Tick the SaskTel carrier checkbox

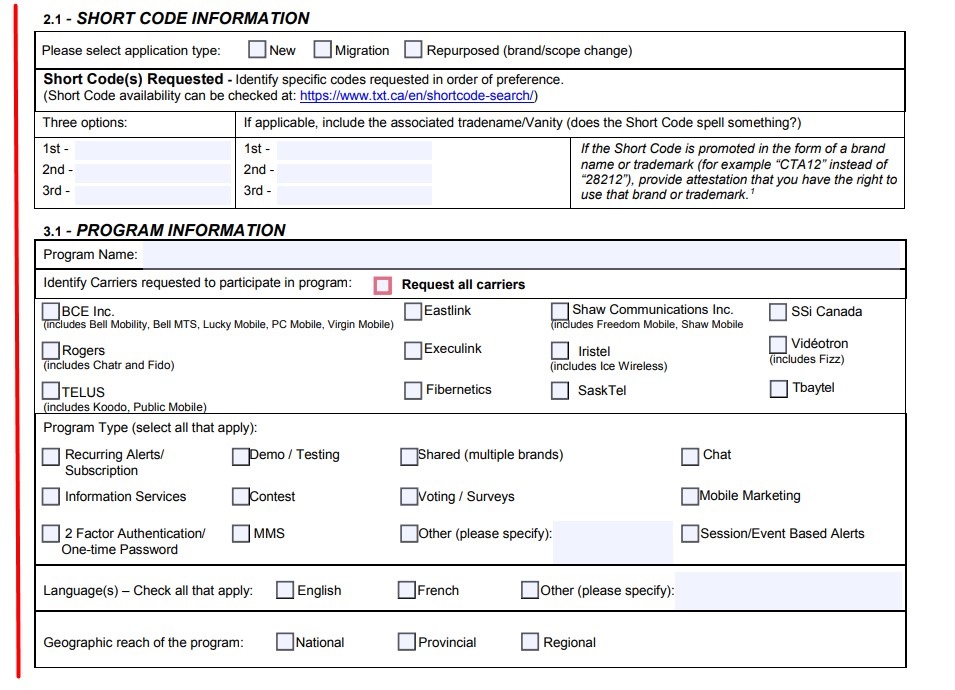(x=560, y=390)
